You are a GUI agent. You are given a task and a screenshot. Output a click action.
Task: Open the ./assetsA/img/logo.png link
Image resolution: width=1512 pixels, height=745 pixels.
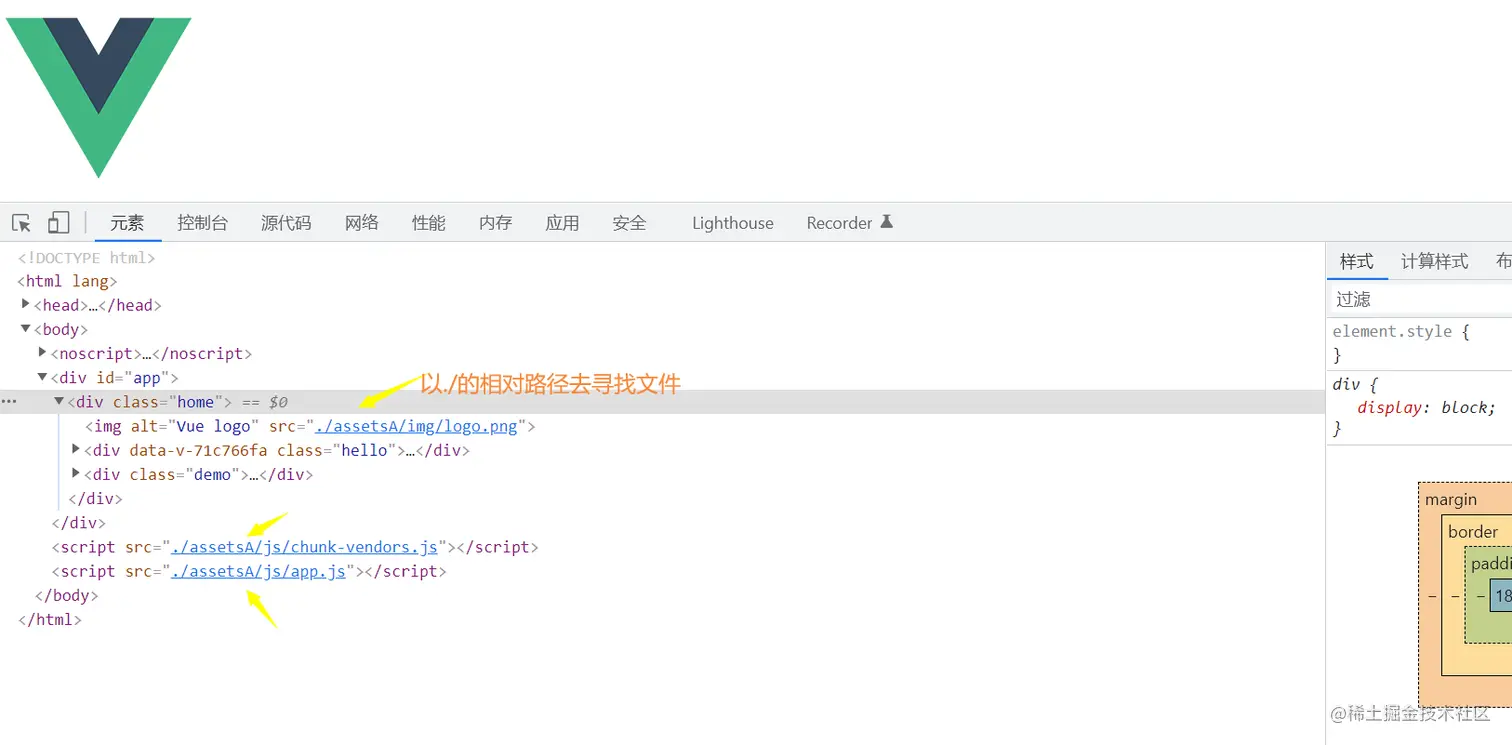pyautogui.click(x=416, y=426)
